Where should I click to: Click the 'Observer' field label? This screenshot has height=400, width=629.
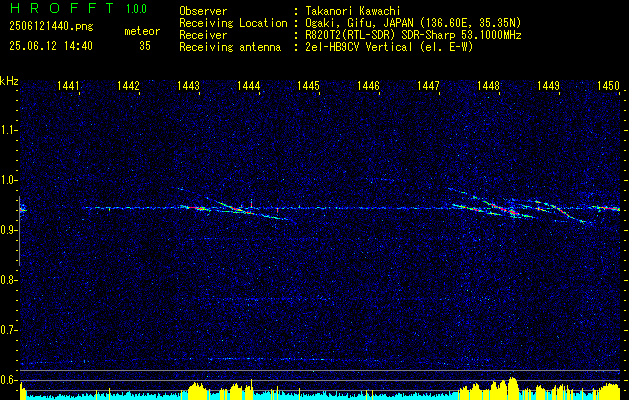(203, 11)
